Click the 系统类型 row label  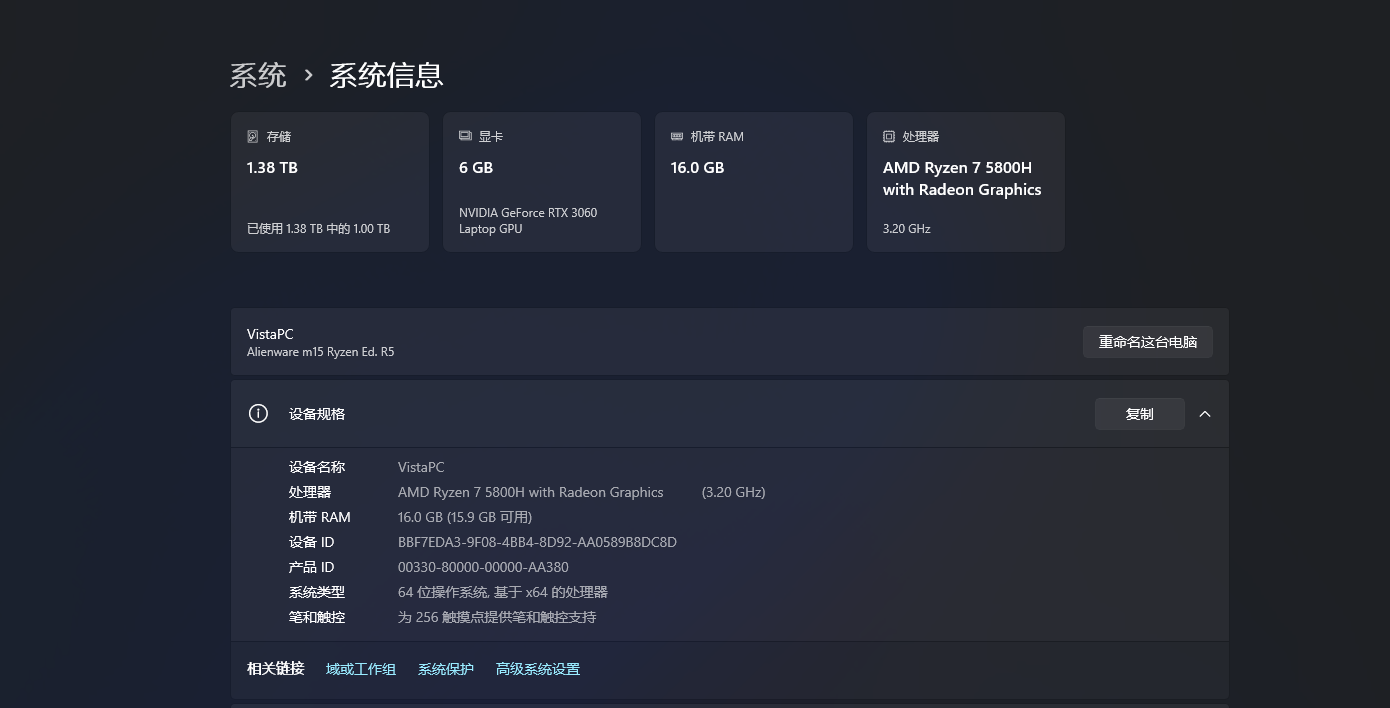pos(317,592)
